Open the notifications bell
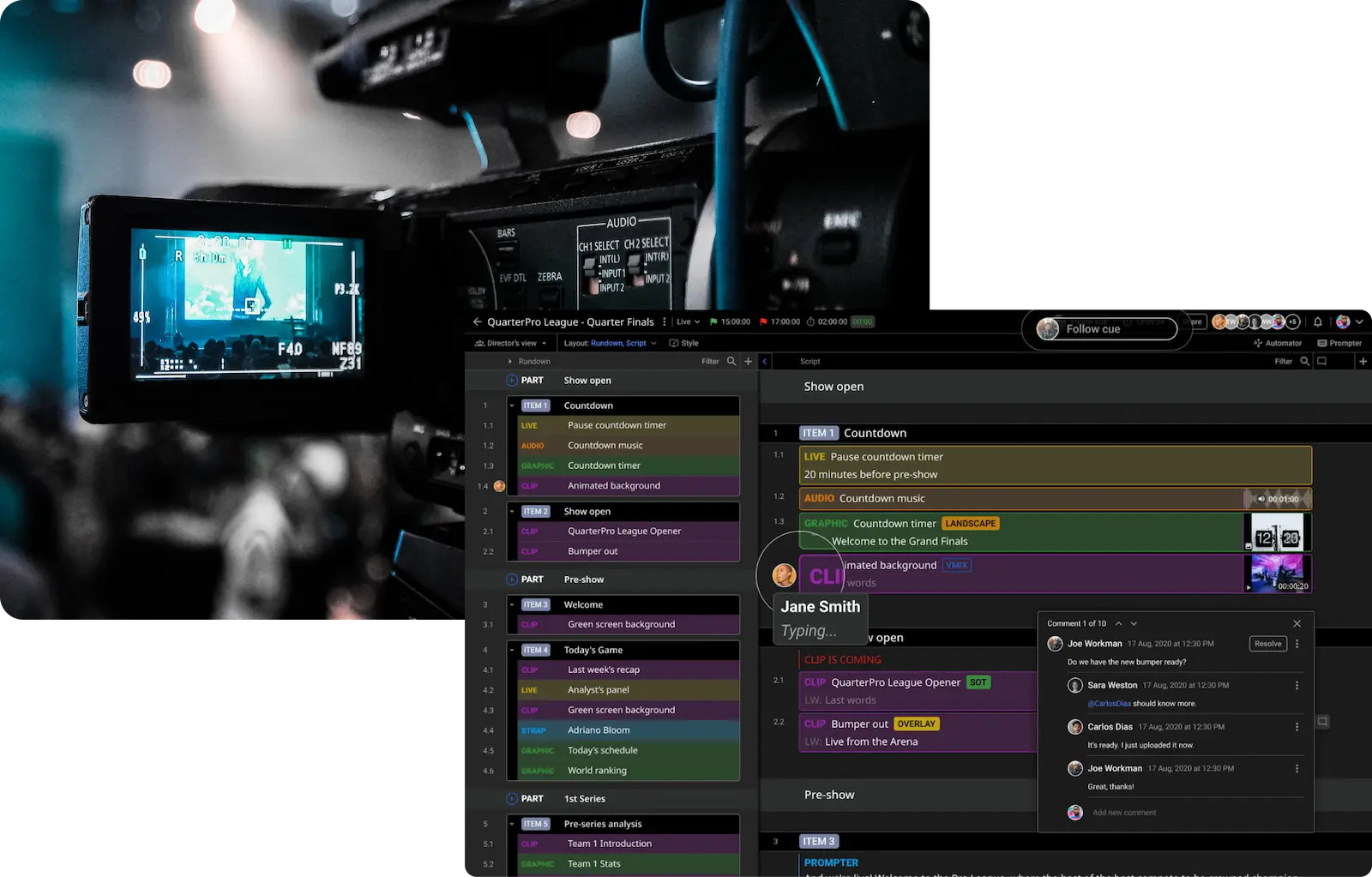Screen dimensions: 1372x877 (x=1318, y=322)
